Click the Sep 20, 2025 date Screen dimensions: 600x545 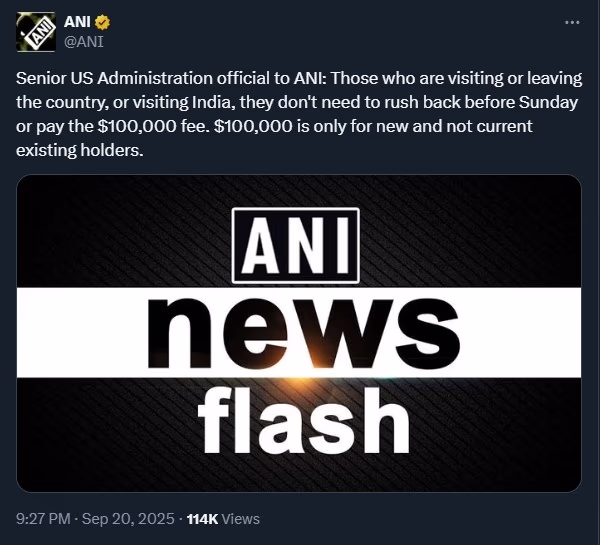[137, 519]
